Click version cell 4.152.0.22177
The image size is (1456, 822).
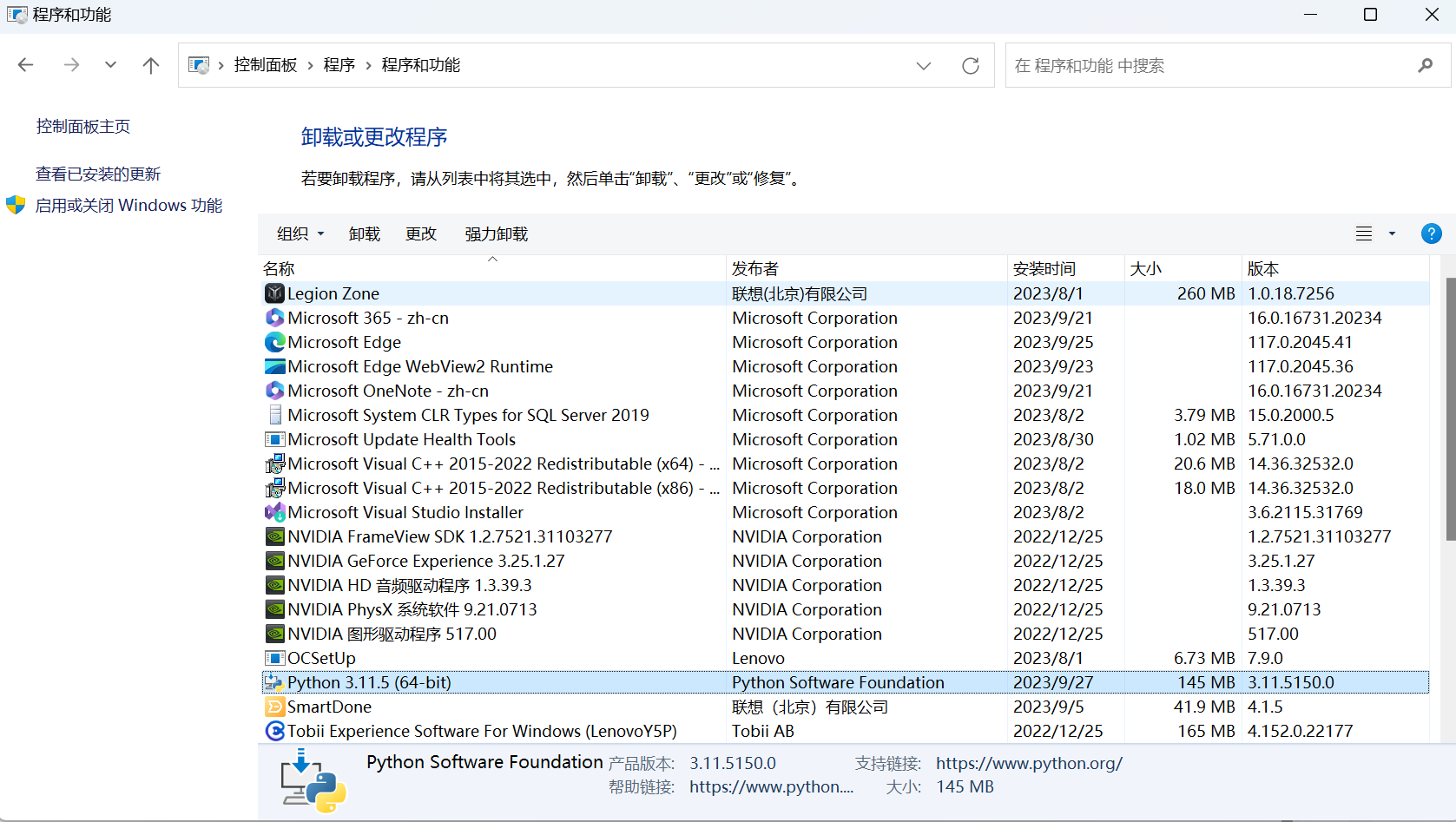tap(1300, 731)
